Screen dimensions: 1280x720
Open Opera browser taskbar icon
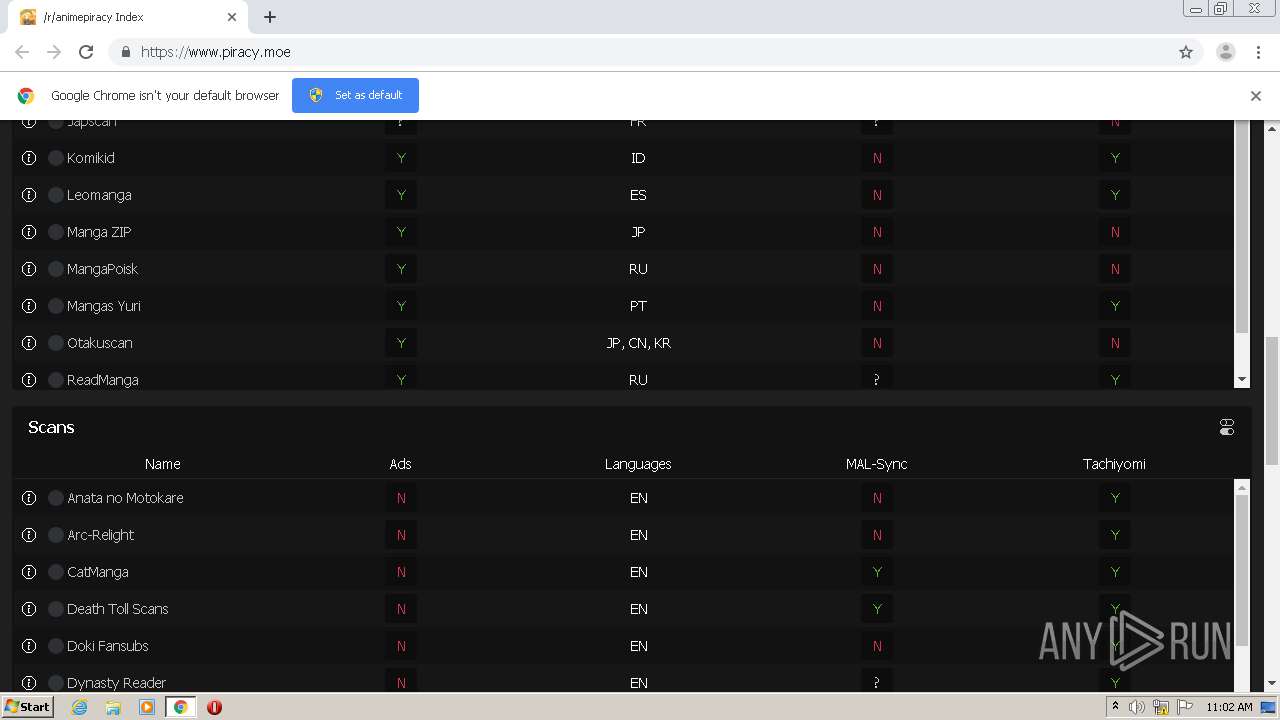coord(214,707)
